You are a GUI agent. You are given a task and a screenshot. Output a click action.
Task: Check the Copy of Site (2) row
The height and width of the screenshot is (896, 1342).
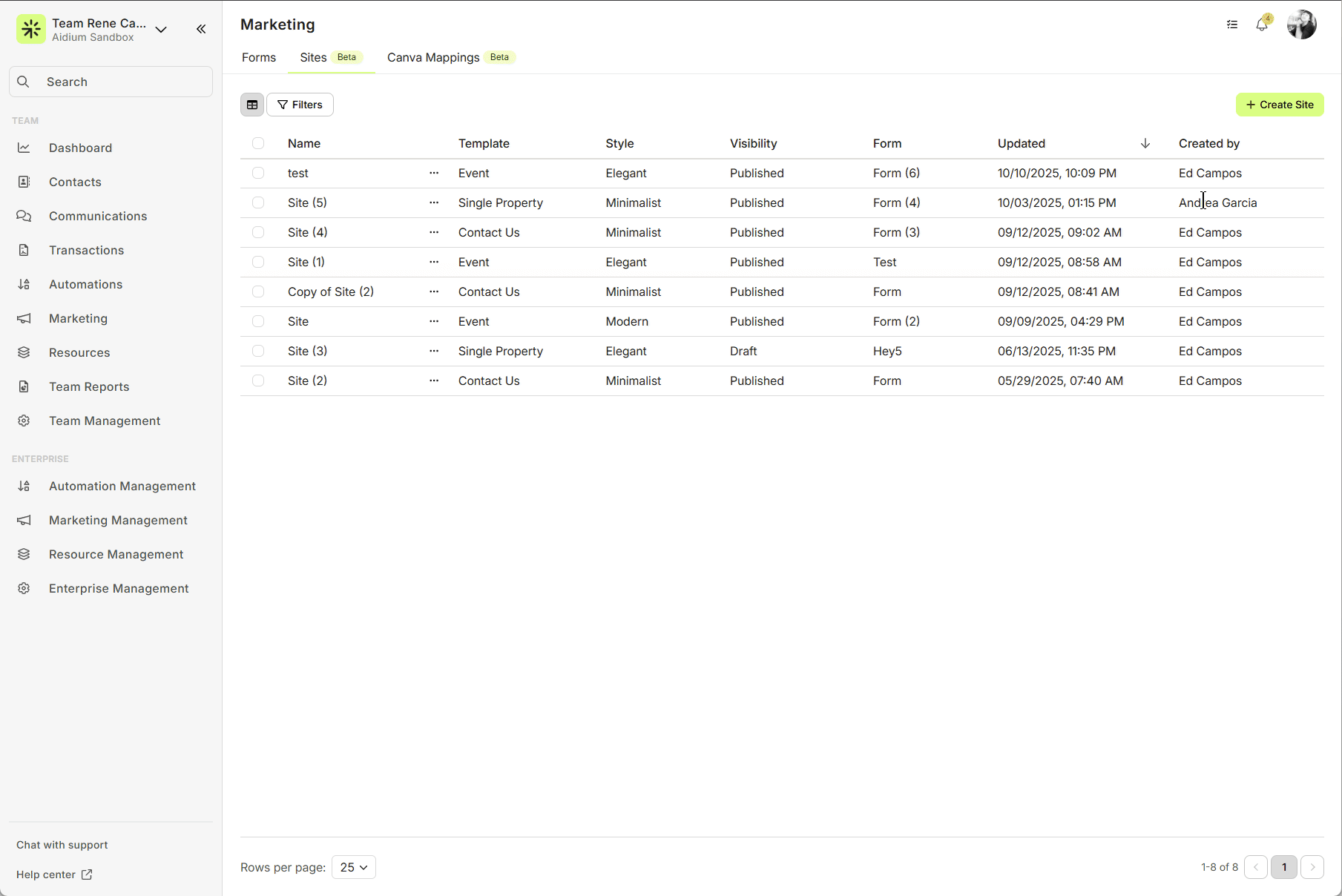pyautogui.click(x=258, y=291)
